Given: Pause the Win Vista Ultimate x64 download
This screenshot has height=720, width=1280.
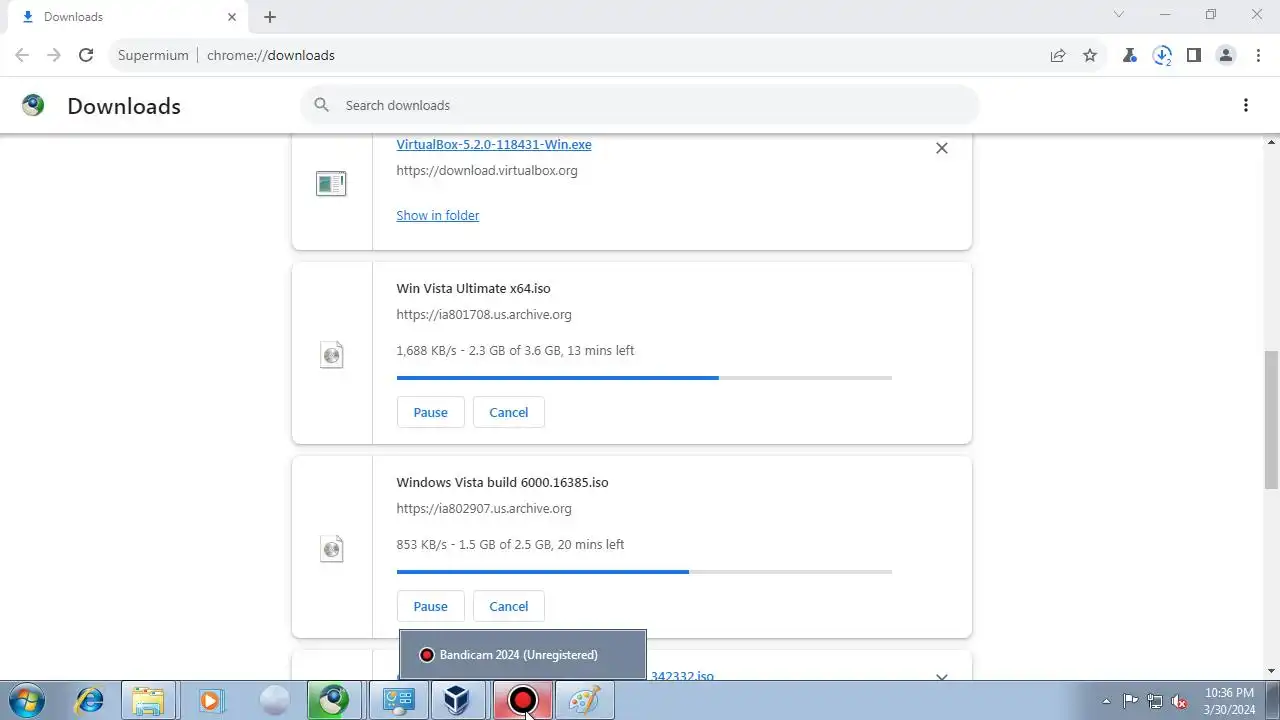Looking at the screenshot, I should [431, 412].
